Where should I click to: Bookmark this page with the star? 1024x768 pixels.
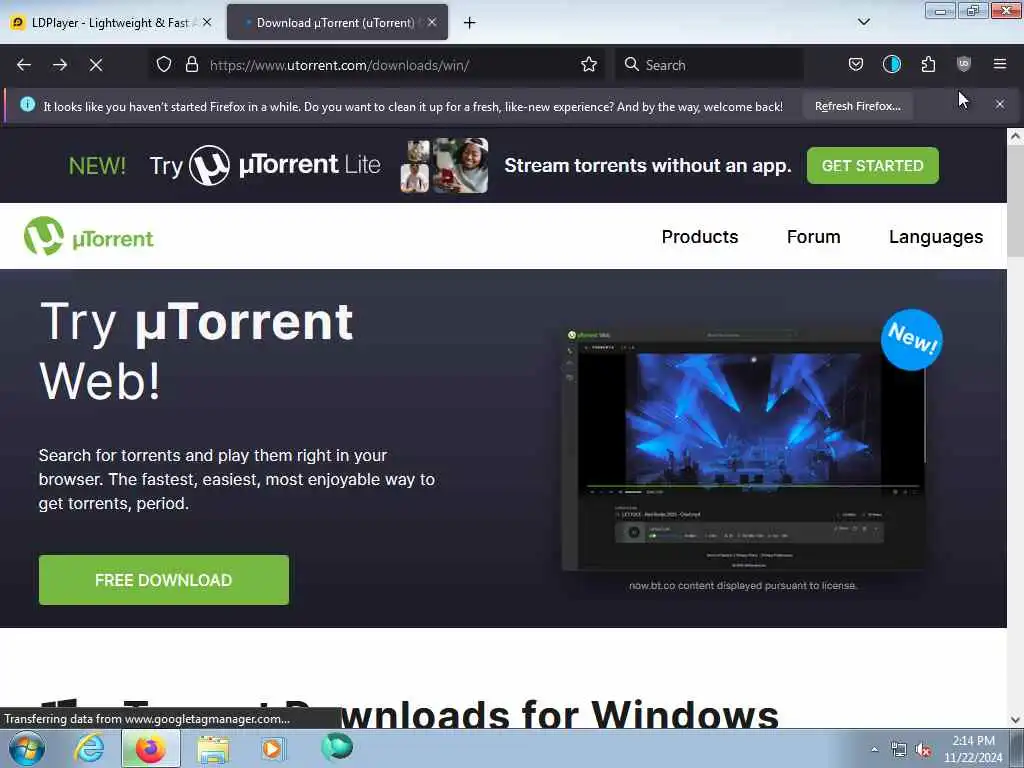coord(589,64)
